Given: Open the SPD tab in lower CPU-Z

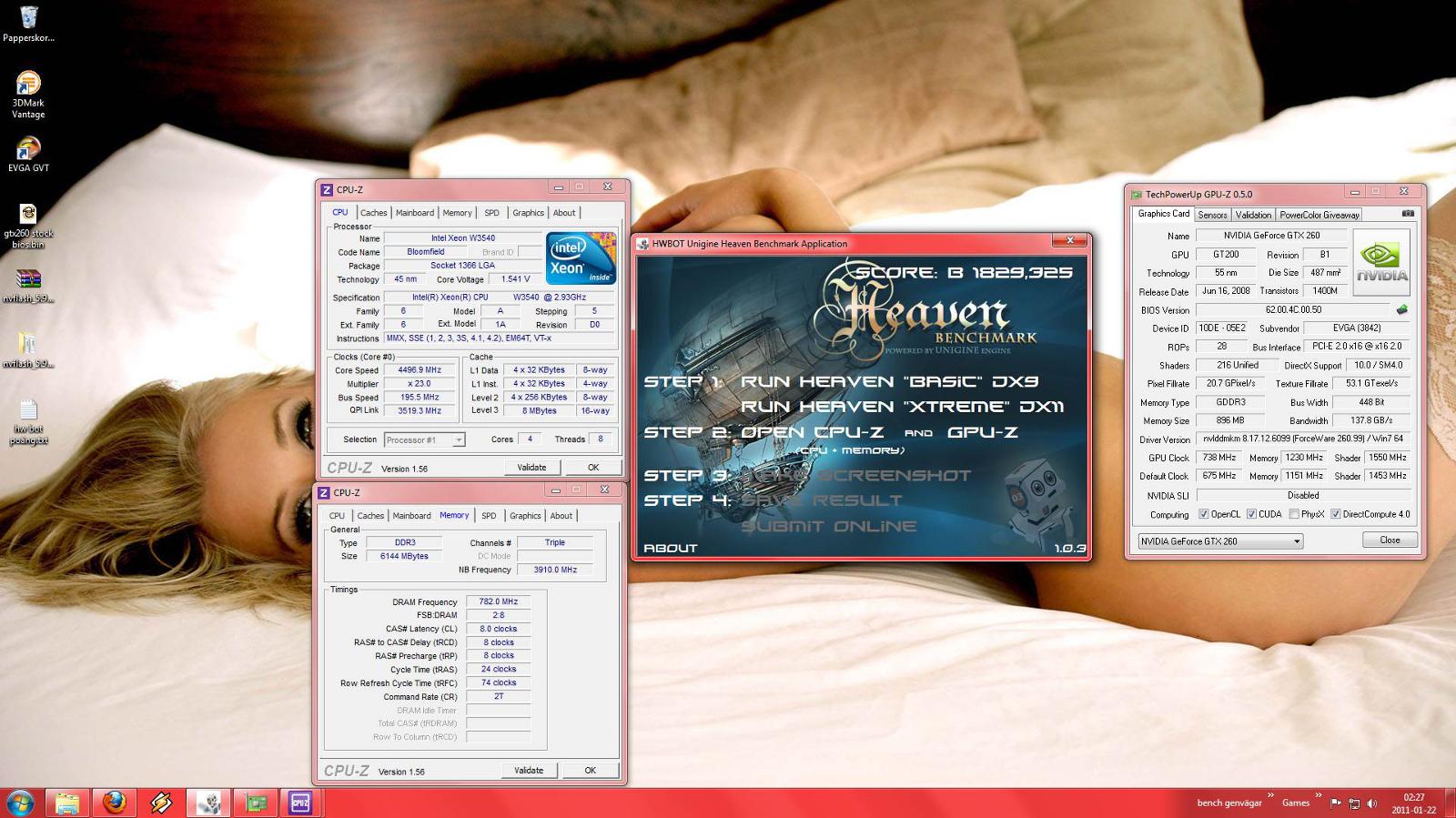Looking at the screenshot, I should pyautogui.click(x=489, y=516).
